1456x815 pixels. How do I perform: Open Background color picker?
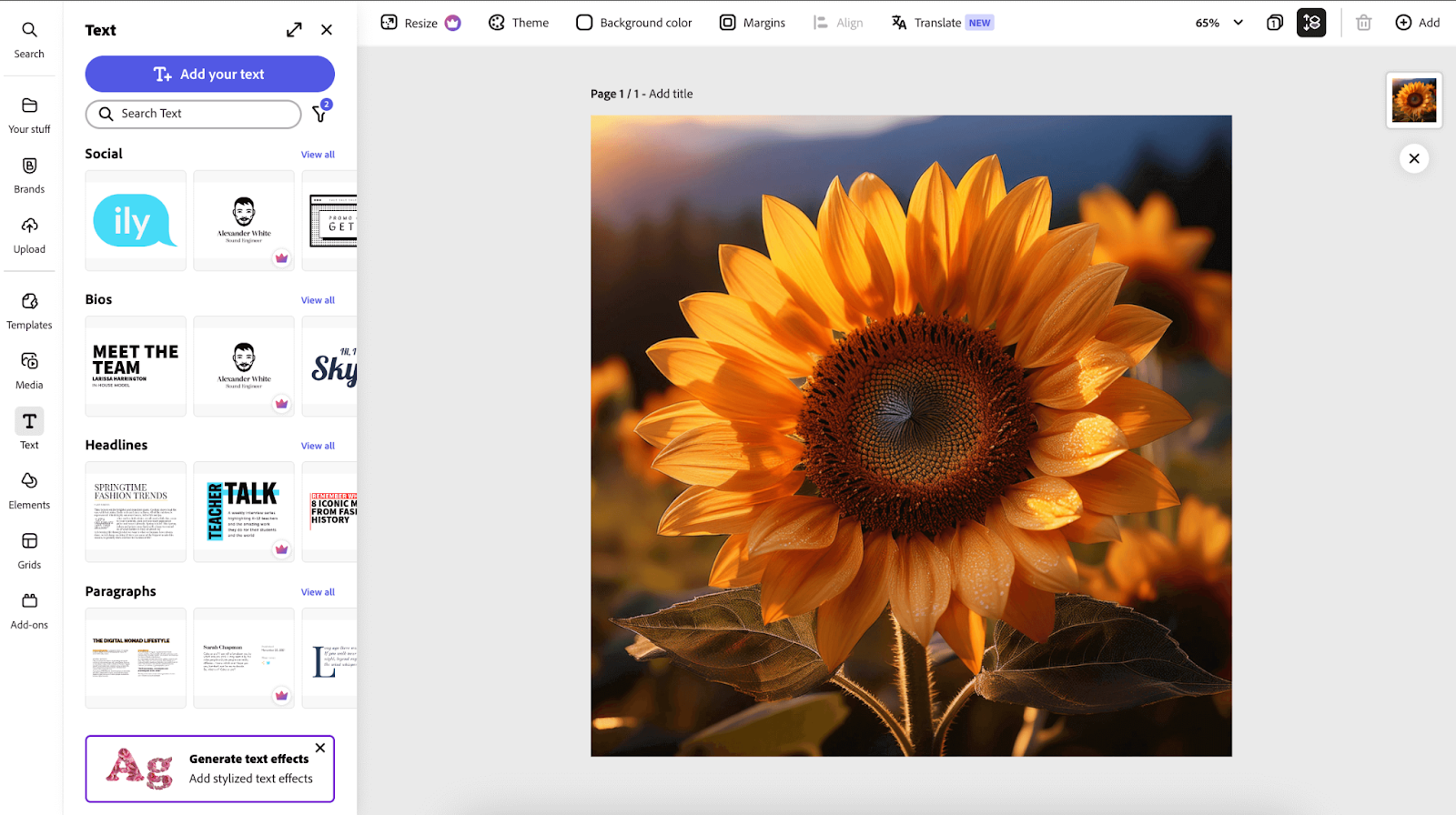point(634,23)
